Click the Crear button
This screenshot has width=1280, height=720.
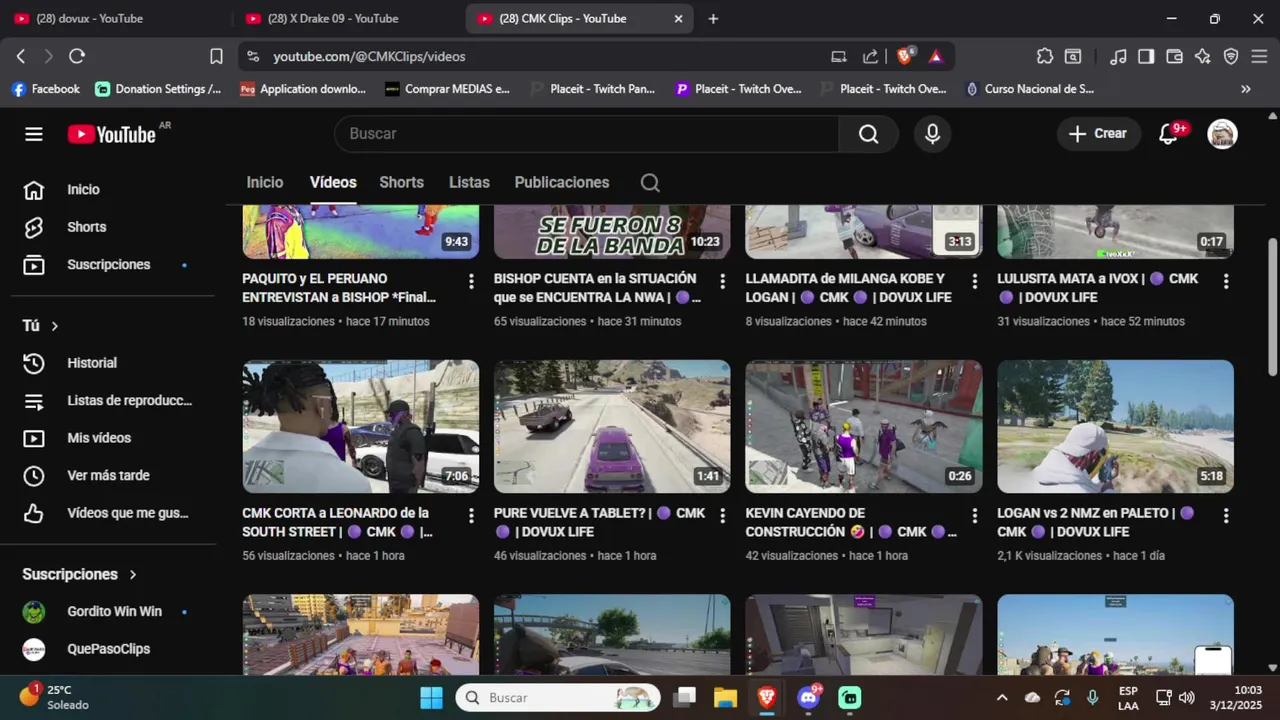[1098, 134]
